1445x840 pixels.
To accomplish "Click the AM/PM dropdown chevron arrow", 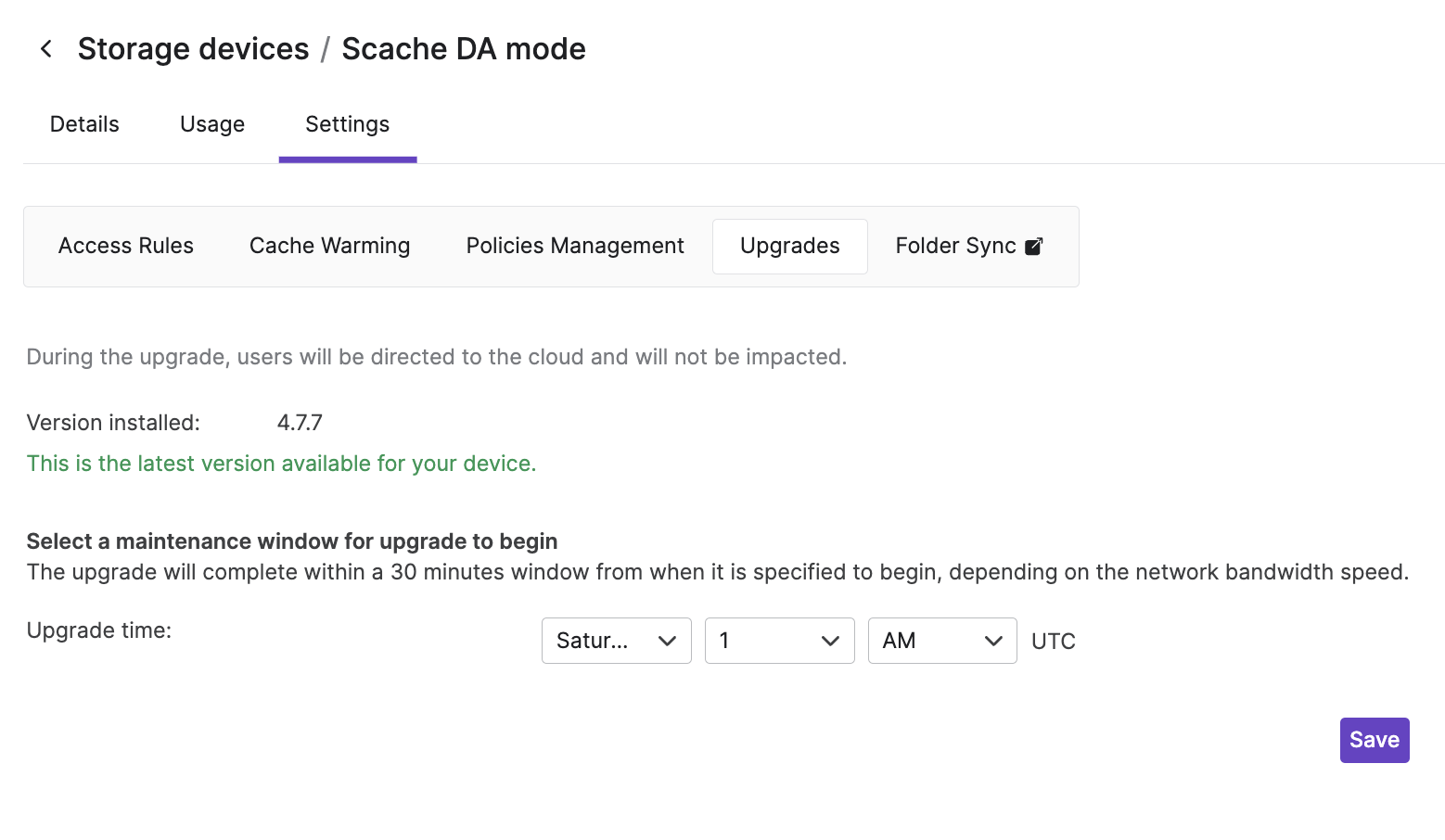I will point(993,641).
